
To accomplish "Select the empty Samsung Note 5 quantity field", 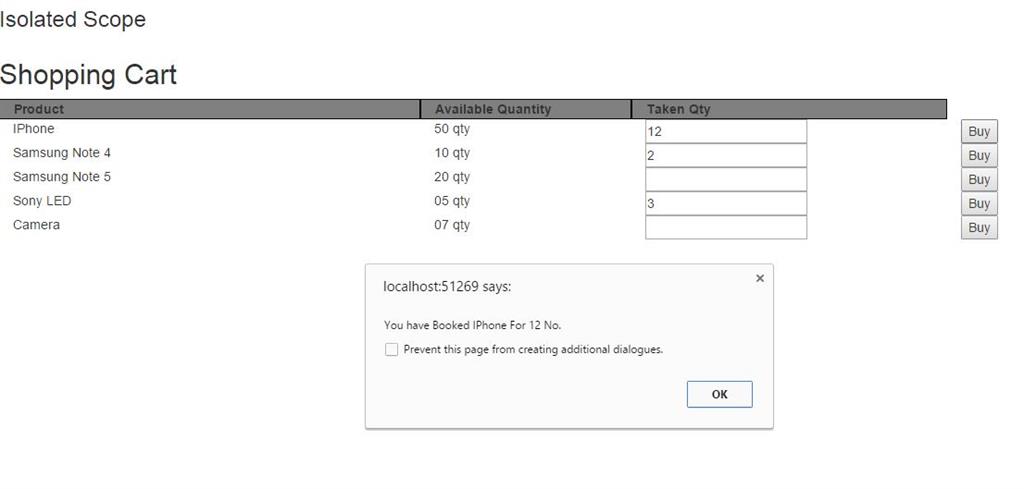I will pos(725,180).
